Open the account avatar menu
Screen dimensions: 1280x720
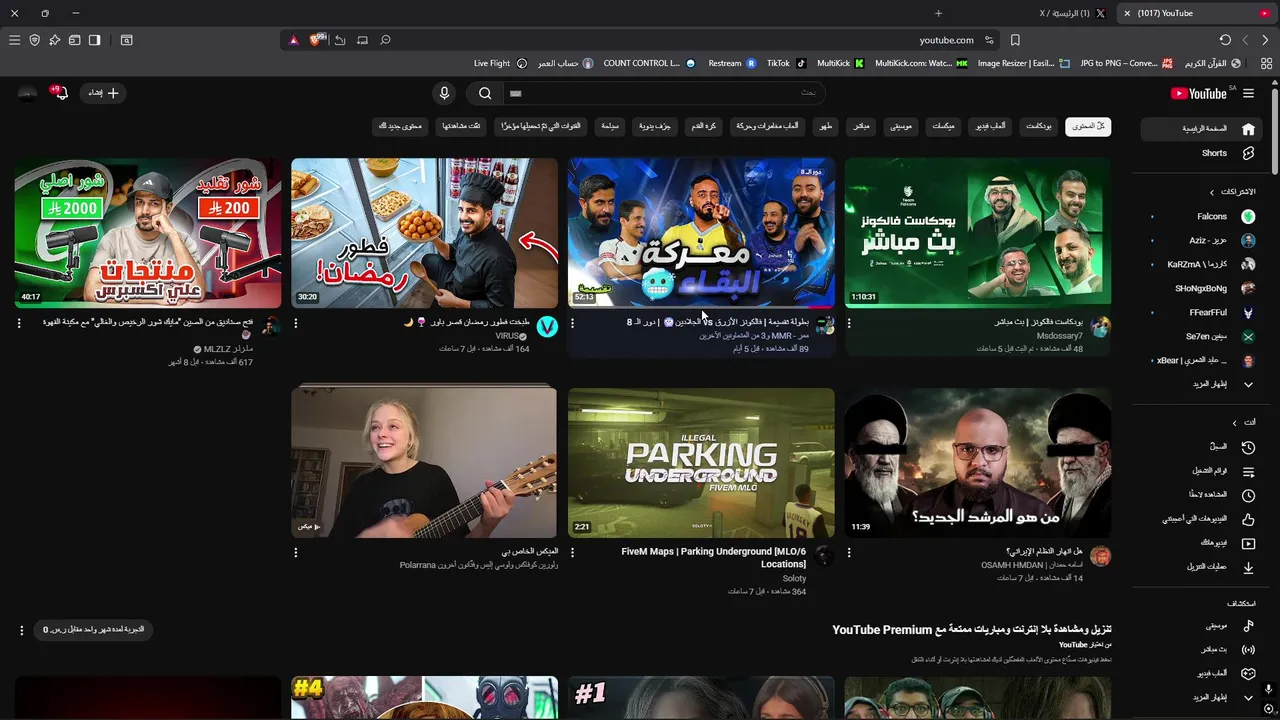(x=27, y=93)
